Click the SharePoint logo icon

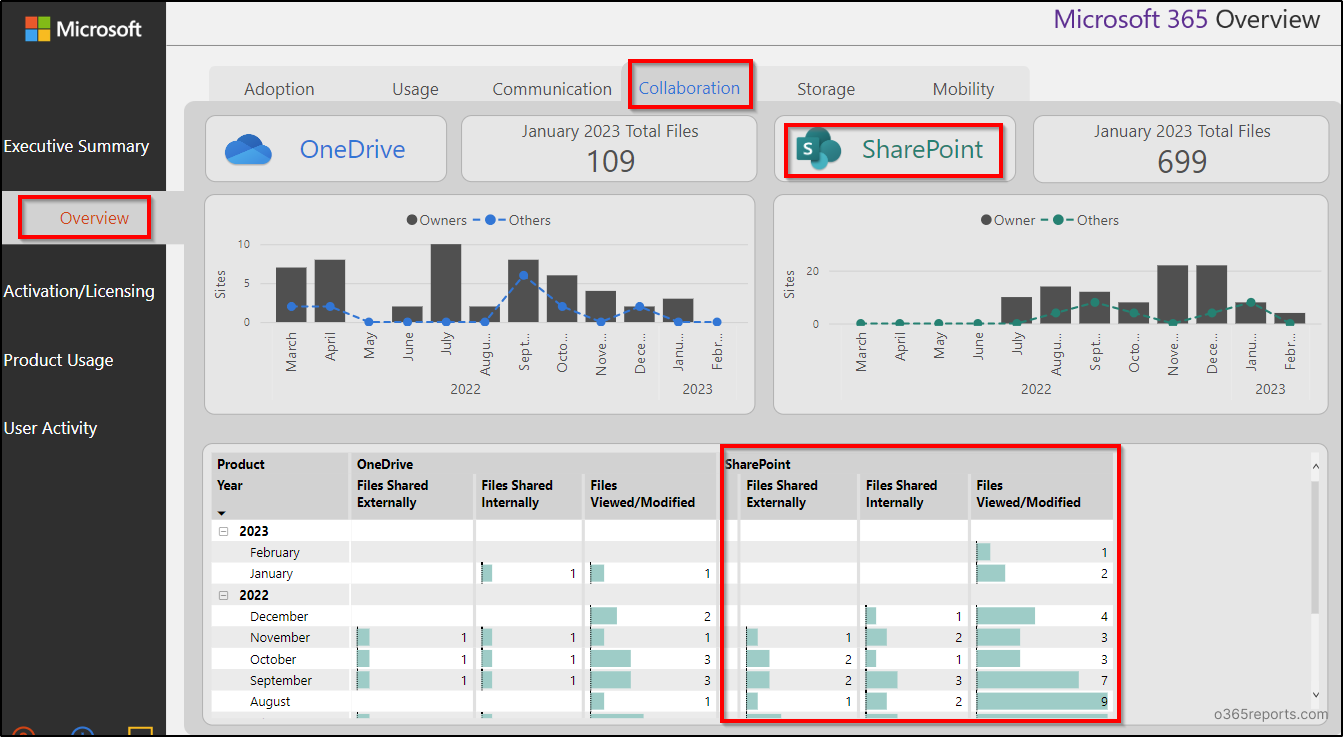tap(818, 150)
